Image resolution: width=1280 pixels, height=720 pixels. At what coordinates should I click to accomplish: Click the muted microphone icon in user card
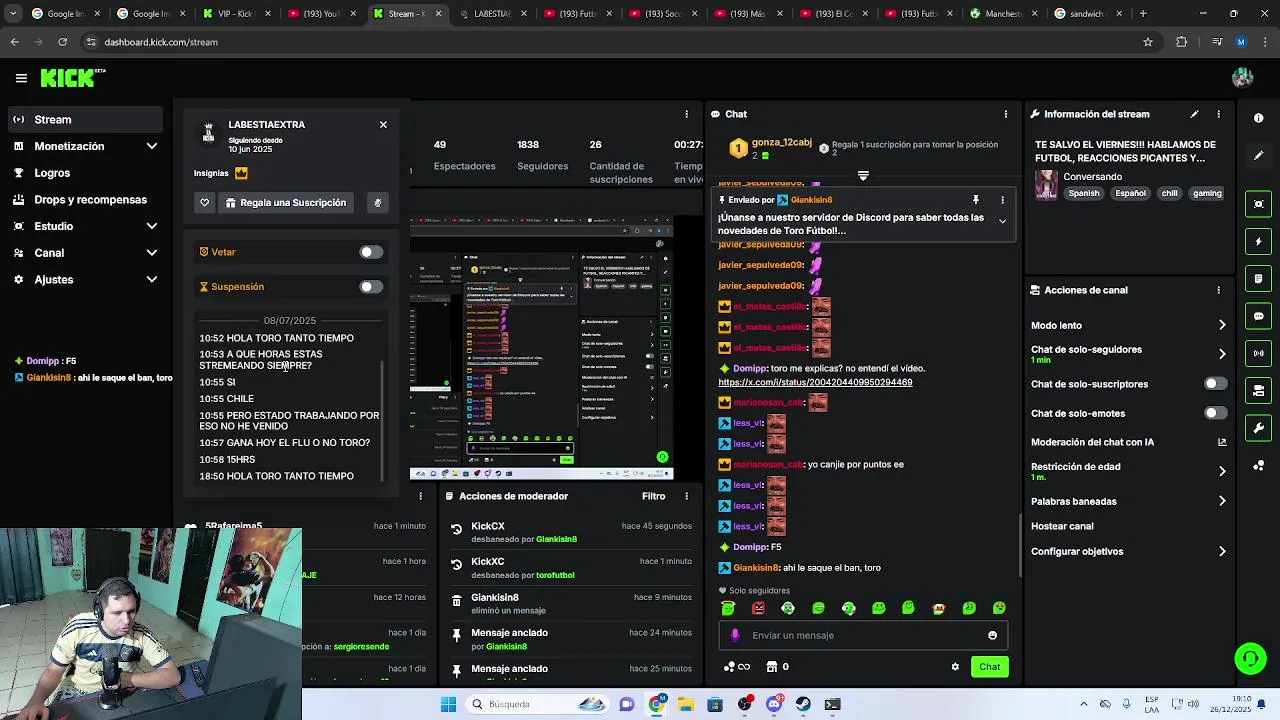[377, 203]
